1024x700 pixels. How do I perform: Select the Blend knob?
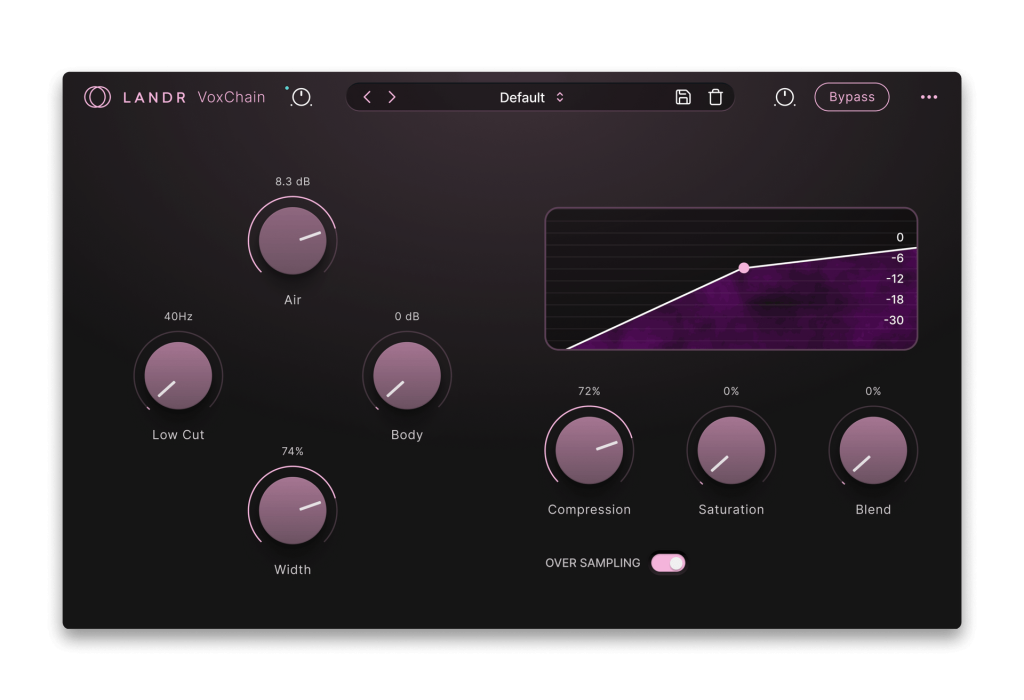tap(873, 450)
